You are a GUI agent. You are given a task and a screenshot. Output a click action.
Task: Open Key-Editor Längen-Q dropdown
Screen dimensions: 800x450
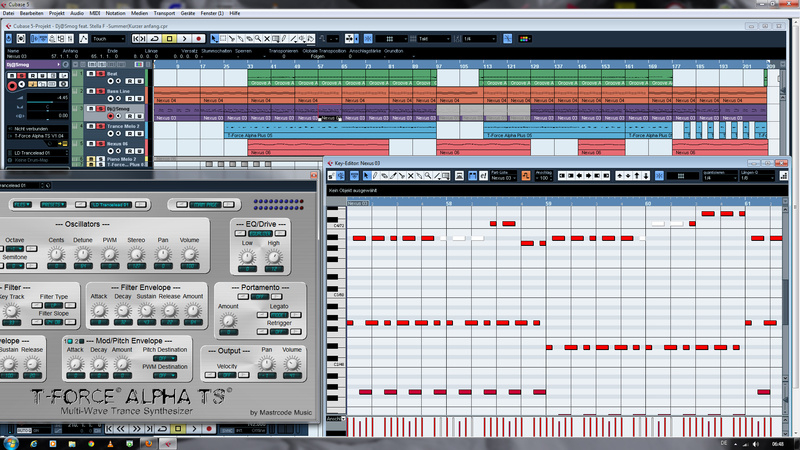point(757,178)
